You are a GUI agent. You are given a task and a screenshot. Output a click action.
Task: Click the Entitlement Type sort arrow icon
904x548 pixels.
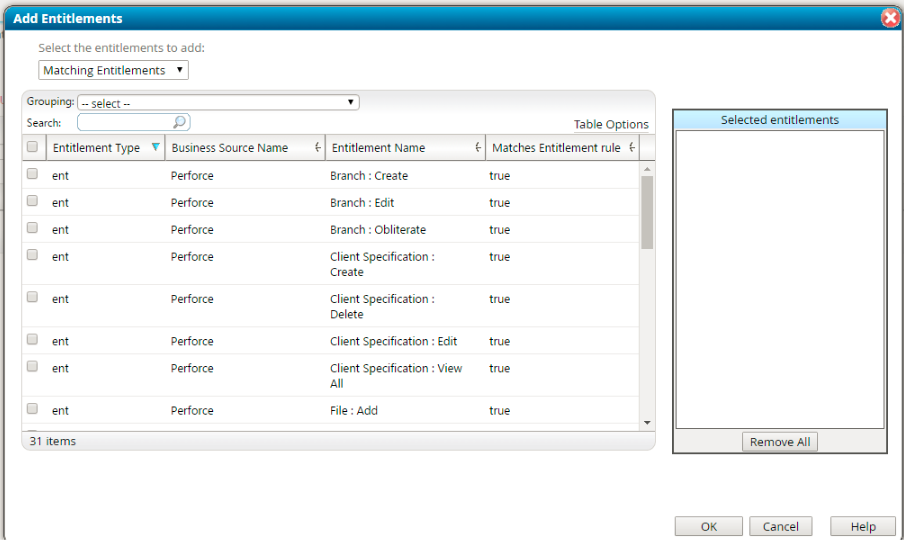pyautogui.click(x=155, y=148)
